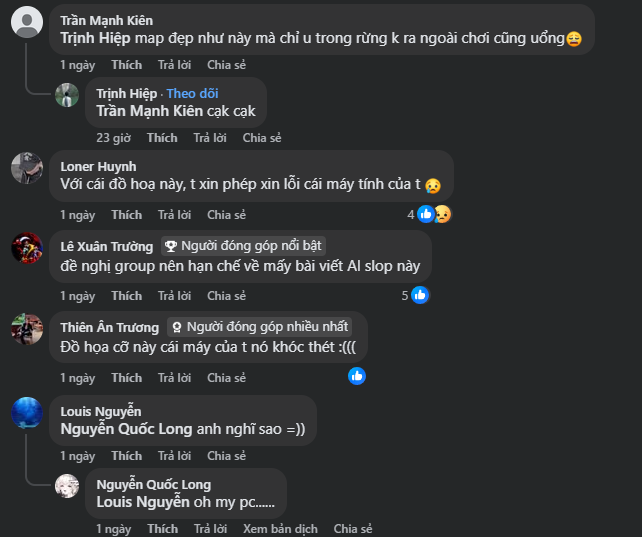Image resolution: width=642 pixels, height=537 pixels.
Task: Open Trịnh Hiệp's profile picture
Action: [67, 95]
